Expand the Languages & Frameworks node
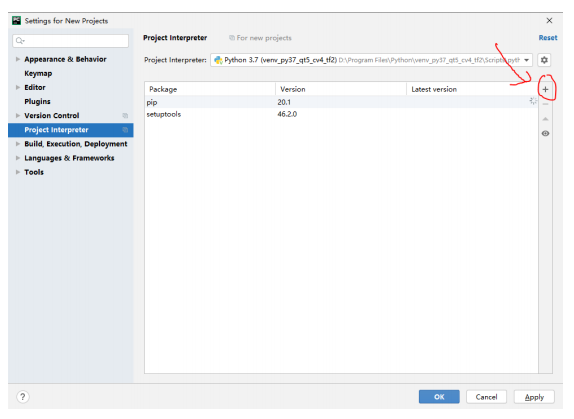This screenshot has height=419, width=574. [x=18, y=158]
